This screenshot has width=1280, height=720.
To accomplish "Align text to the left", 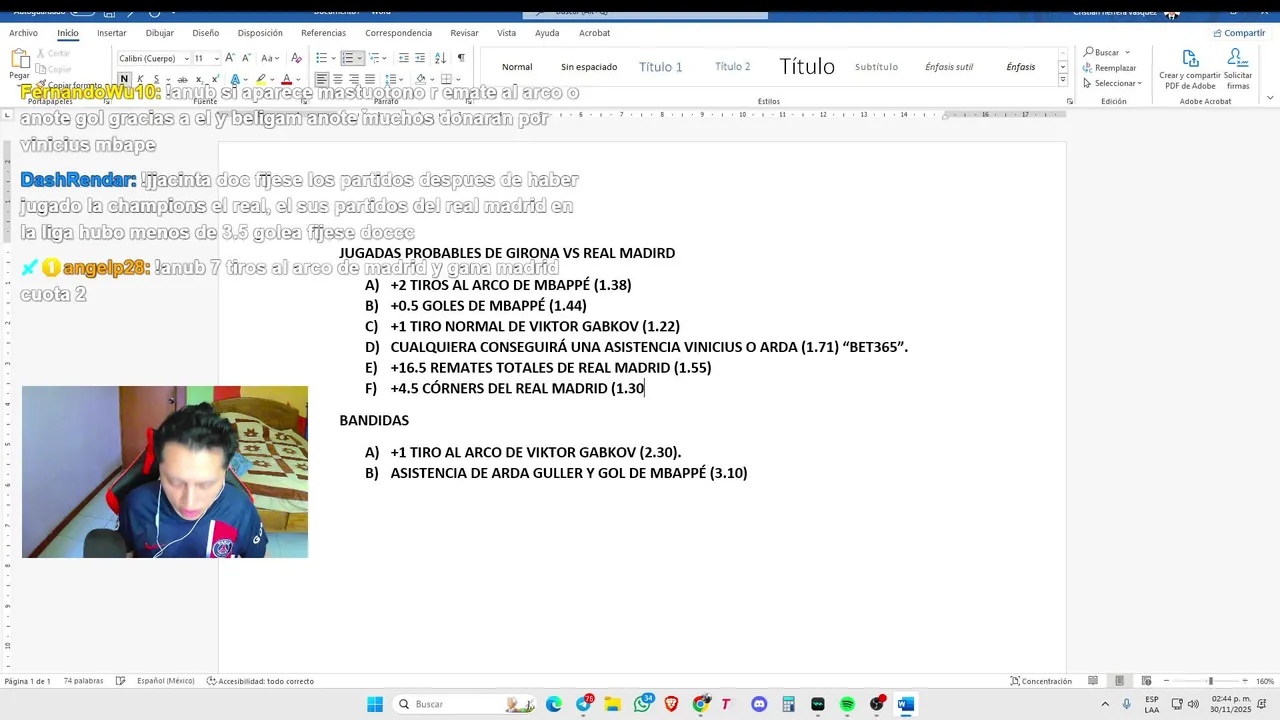I will (x=321, y=79).
